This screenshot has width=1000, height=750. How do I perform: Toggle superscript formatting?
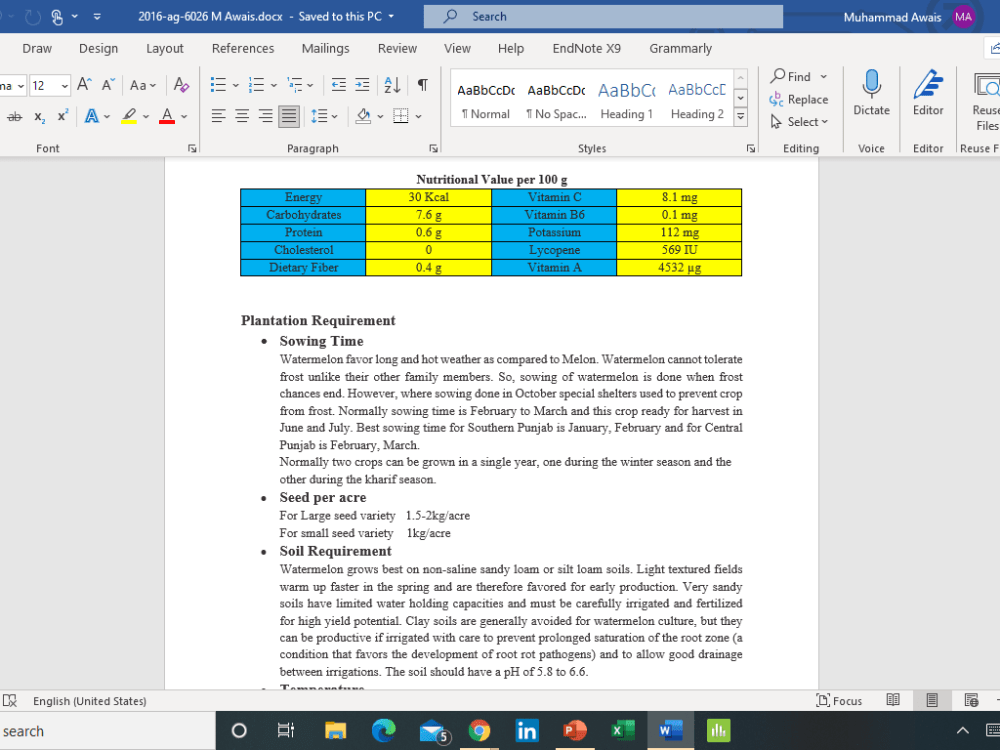pos(62,117)
